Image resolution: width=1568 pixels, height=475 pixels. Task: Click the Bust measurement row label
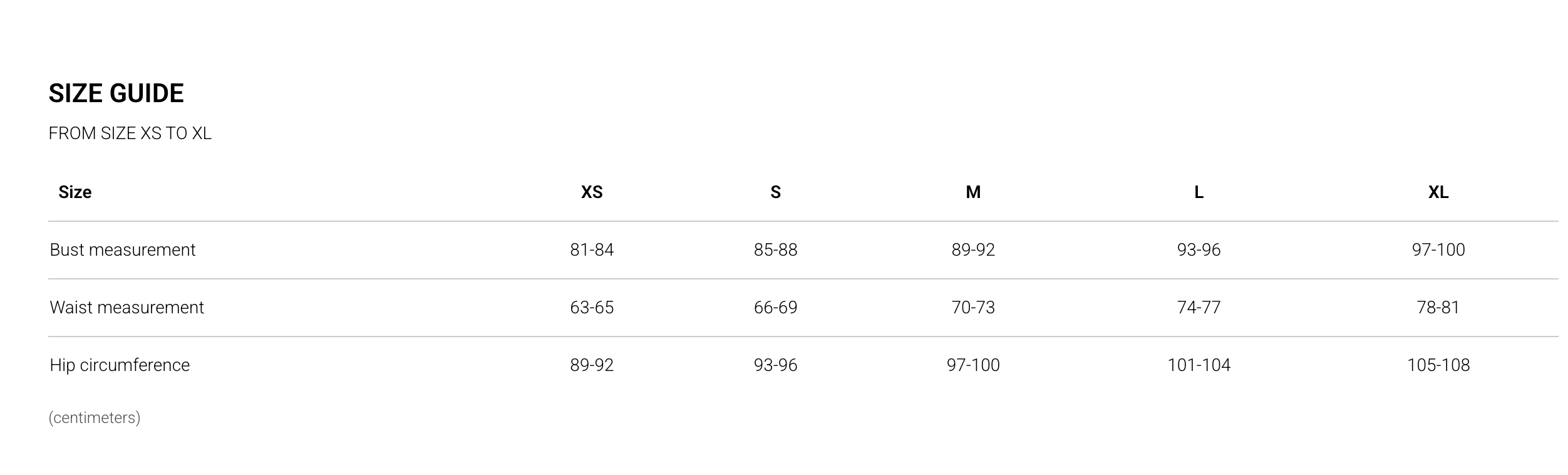click(x=123, y=249)
